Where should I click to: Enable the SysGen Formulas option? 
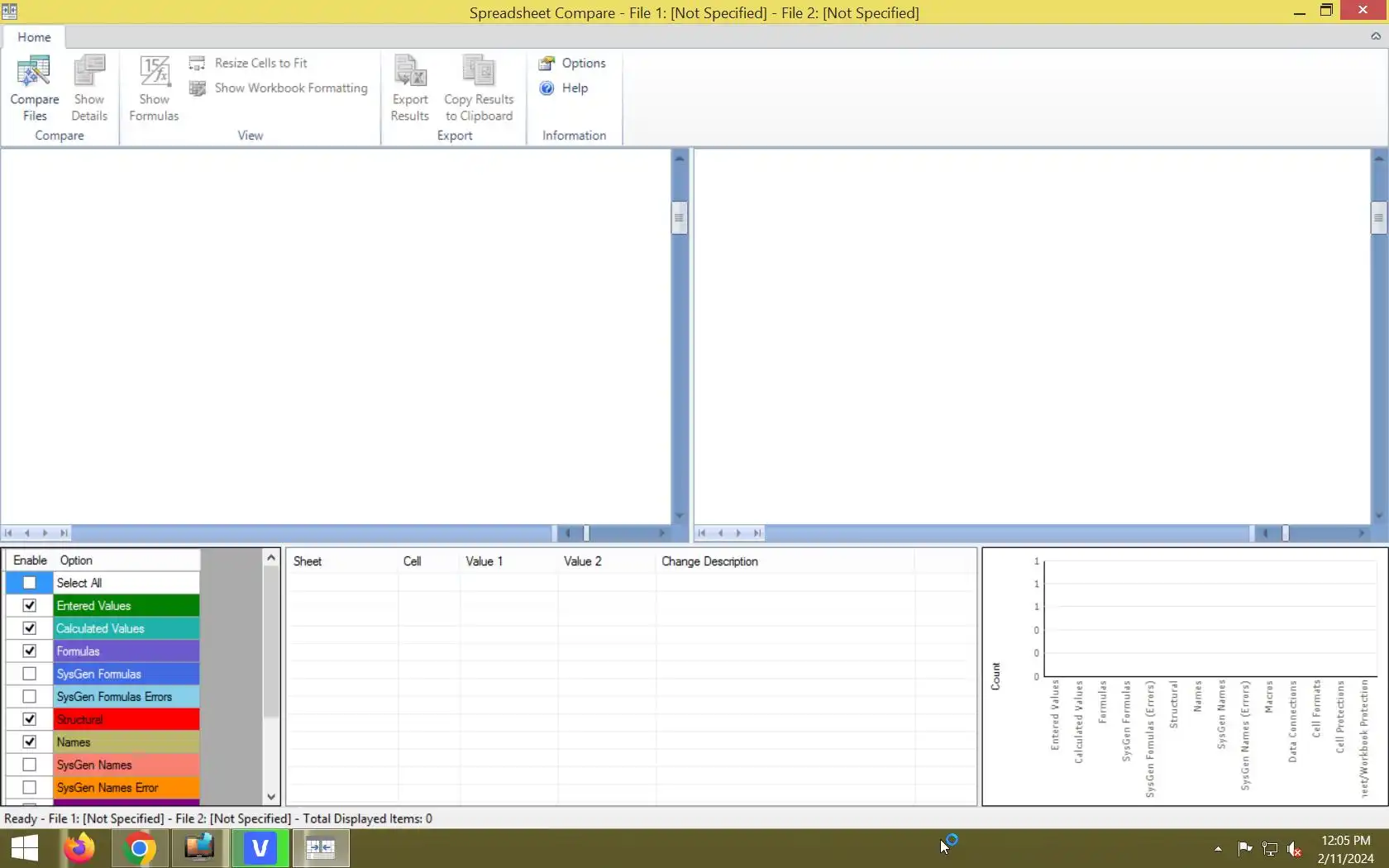(30, 674)
